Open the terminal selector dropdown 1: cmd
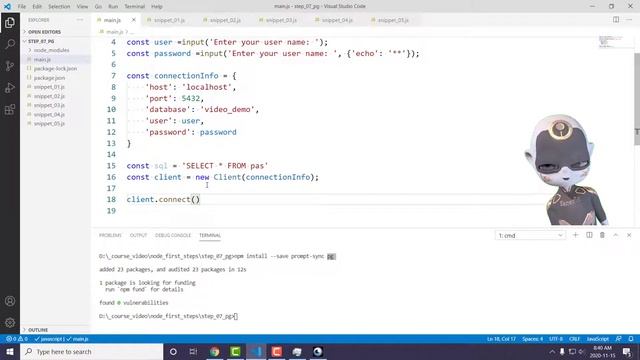 [530, 236]
